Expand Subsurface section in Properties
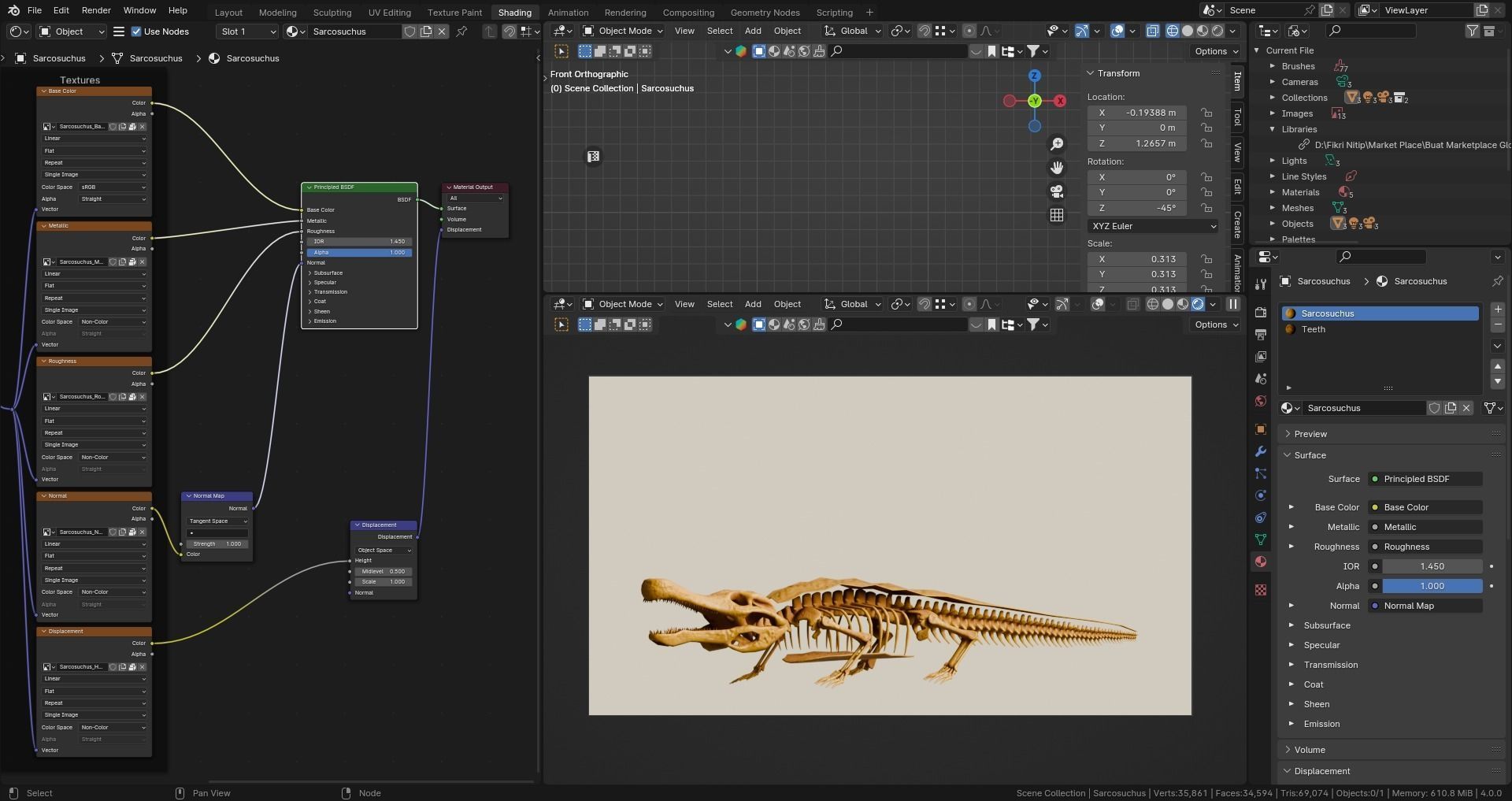Image resolution: width=1512 pixels, height=801 pixels. coord(1327,625)
